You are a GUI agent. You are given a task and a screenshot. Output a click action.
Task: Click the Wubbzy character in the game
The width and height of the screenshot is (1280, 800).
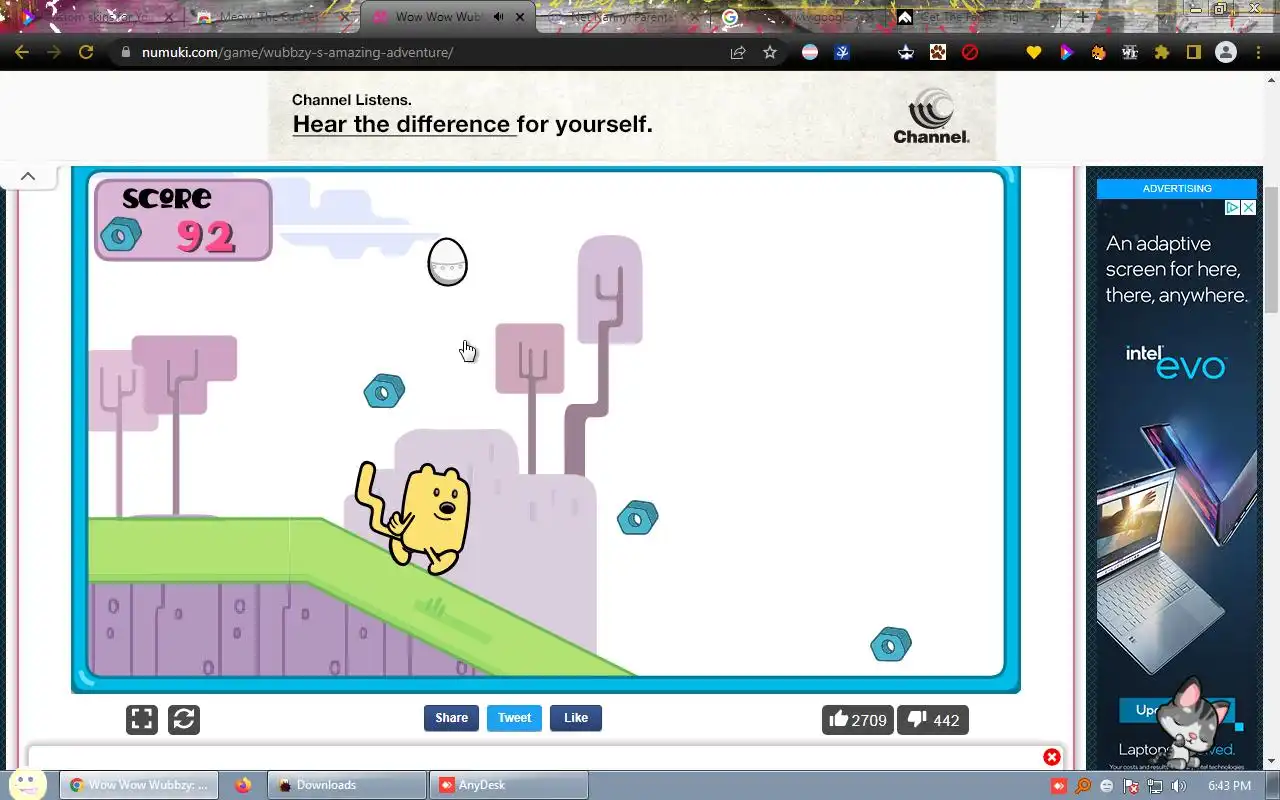(x=414, y=517)
